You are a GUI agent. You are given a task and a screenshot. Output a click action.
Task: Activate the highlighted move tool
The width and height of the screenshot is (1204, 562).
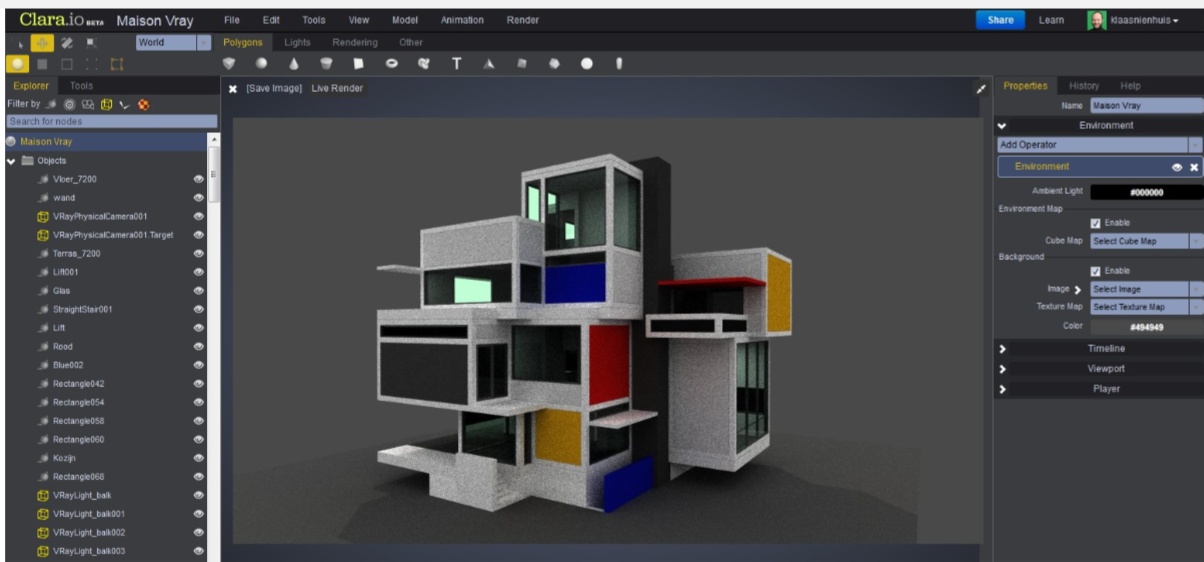point(43,43)
